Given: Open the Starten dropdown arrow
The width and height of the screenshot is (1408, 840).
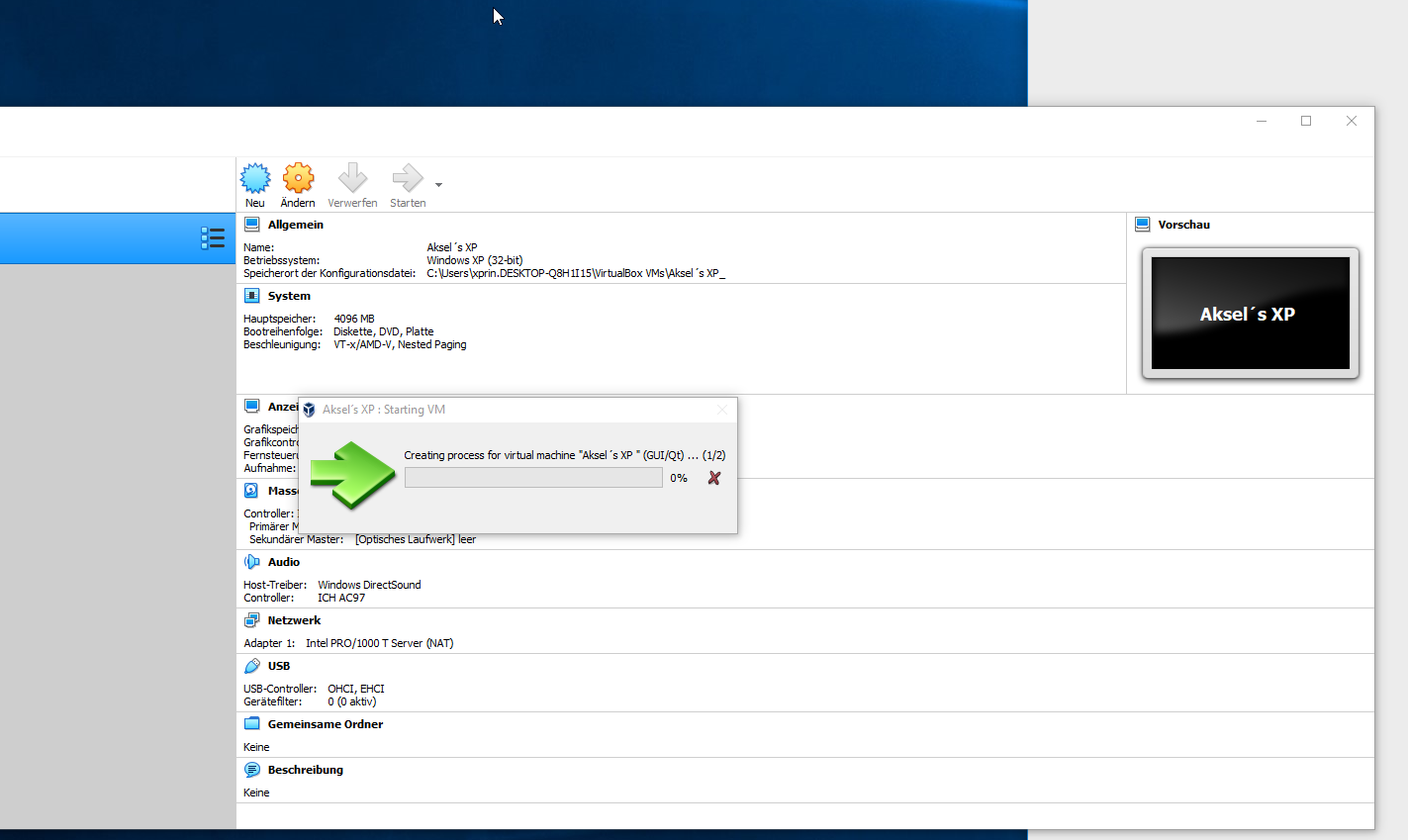Looking at the screenshot, I should click(x=438, y=185).
